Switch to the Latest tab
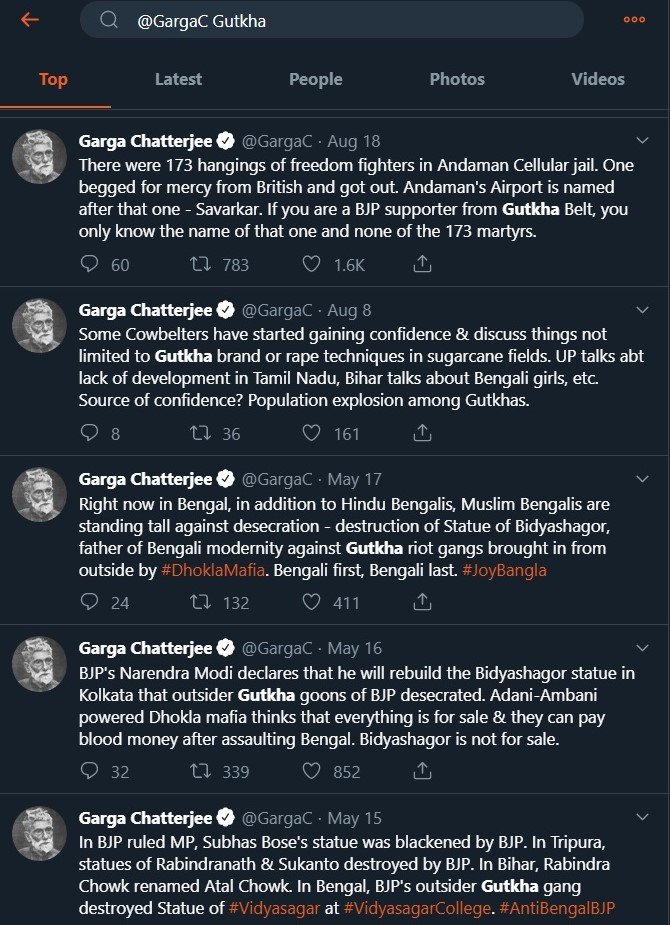Screen dimensions: 670x925 (178, 79)
